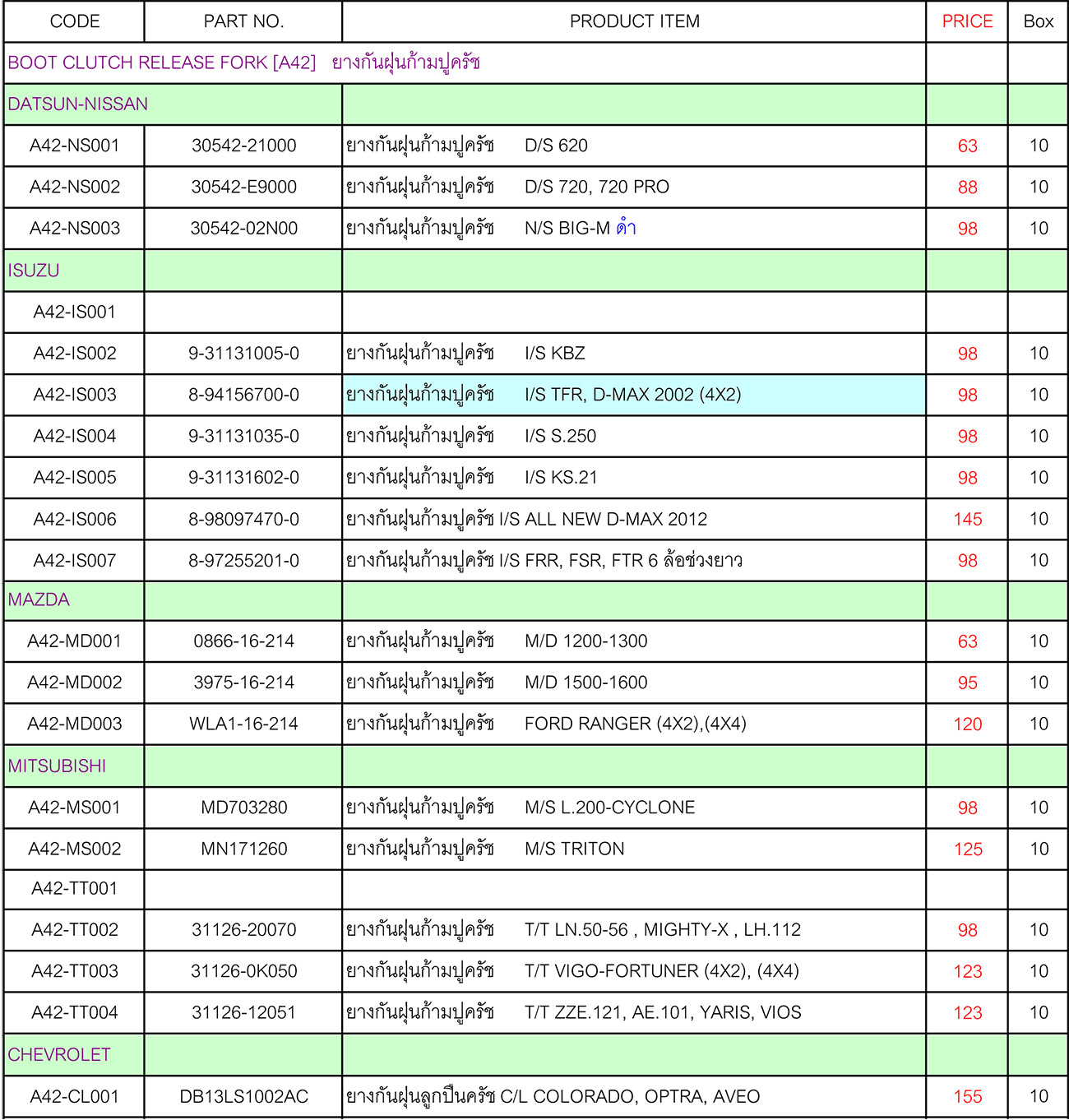Image resolution: width=1069 pixels, height=1120 pixels.
Task: Click code cell A42-CL001
Action: [75, 1097]
